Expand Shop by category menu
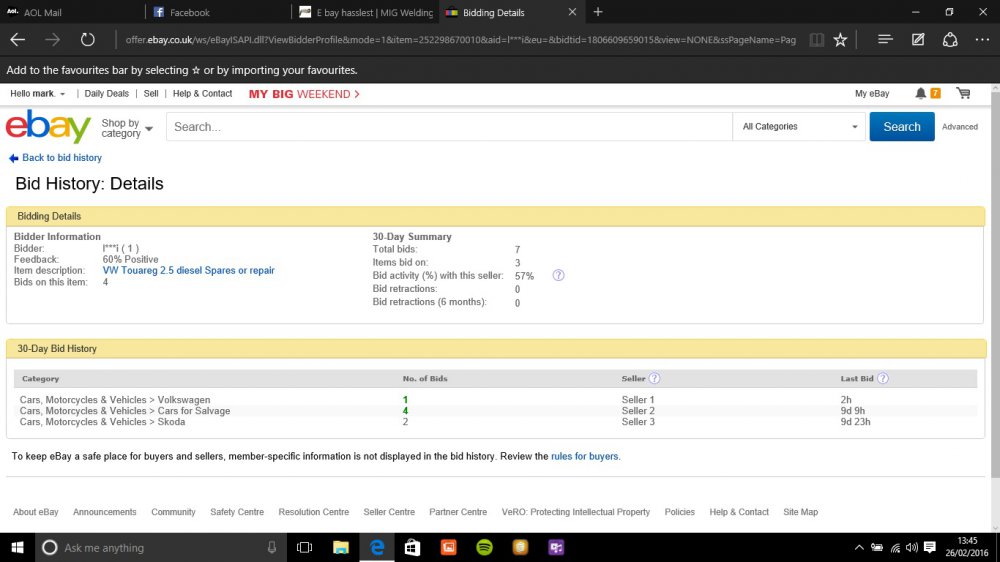1000x562 pixels. coord(127,128)
